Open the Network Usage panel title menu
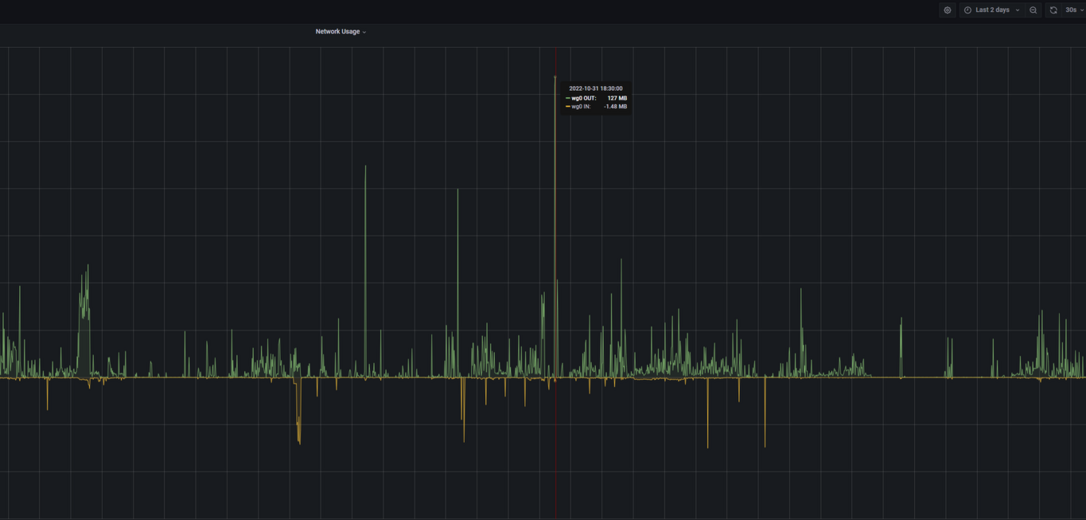The image size is (1086, 520). (x=338, y=32)
